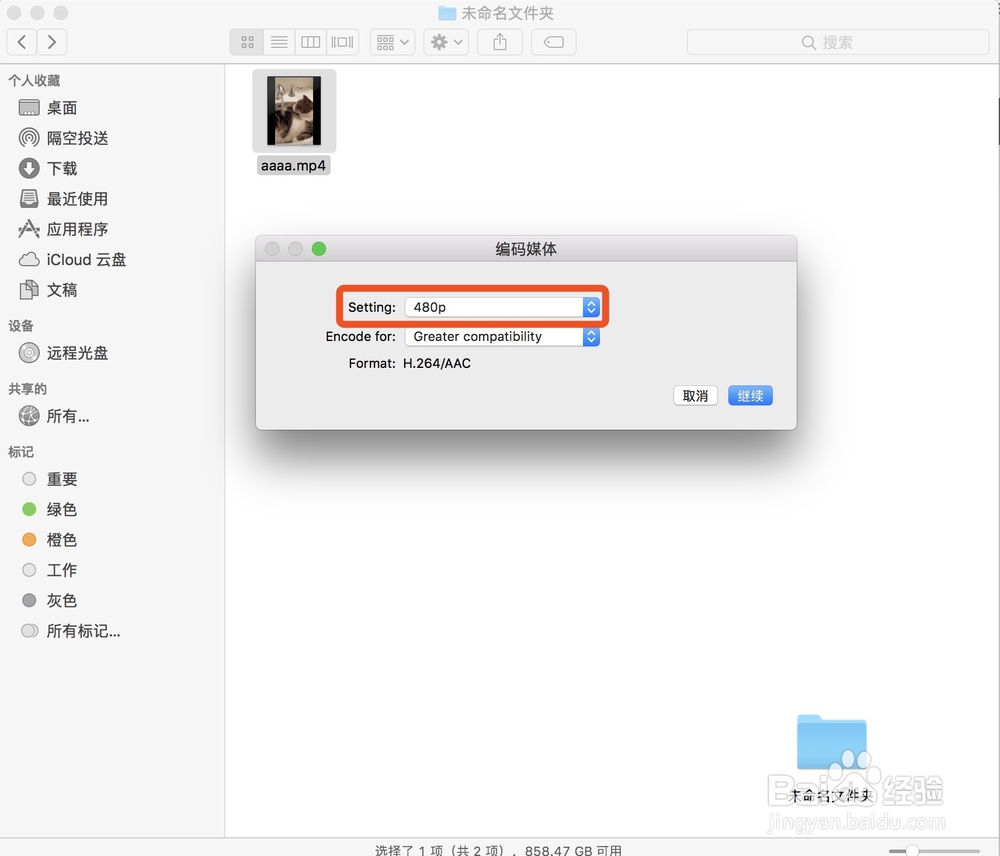Switch to gallery view in toolbar
Screen dimensions: 1000x856
[x=341, y=42]
